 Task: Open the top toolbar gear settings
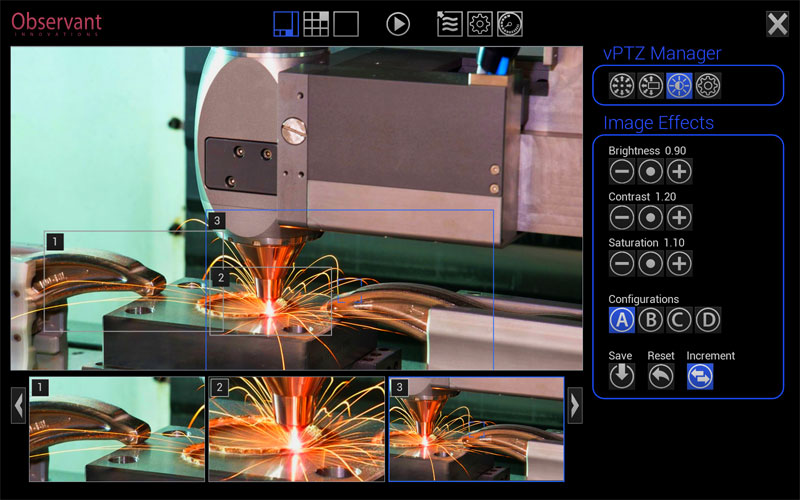[480, 24]
